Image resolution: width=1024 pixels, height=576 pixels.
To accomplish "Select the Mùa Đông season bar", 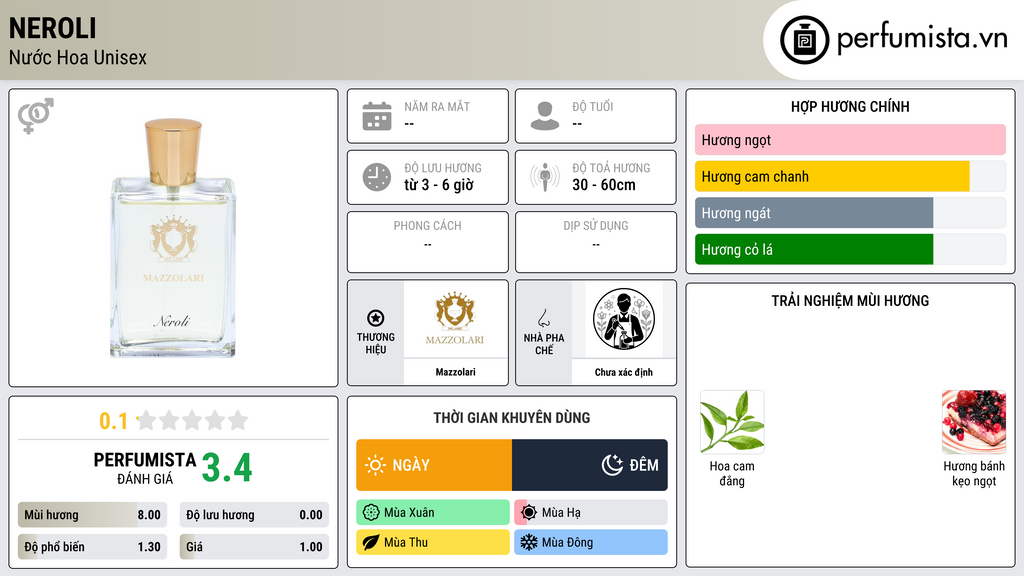I will point(591,542).
